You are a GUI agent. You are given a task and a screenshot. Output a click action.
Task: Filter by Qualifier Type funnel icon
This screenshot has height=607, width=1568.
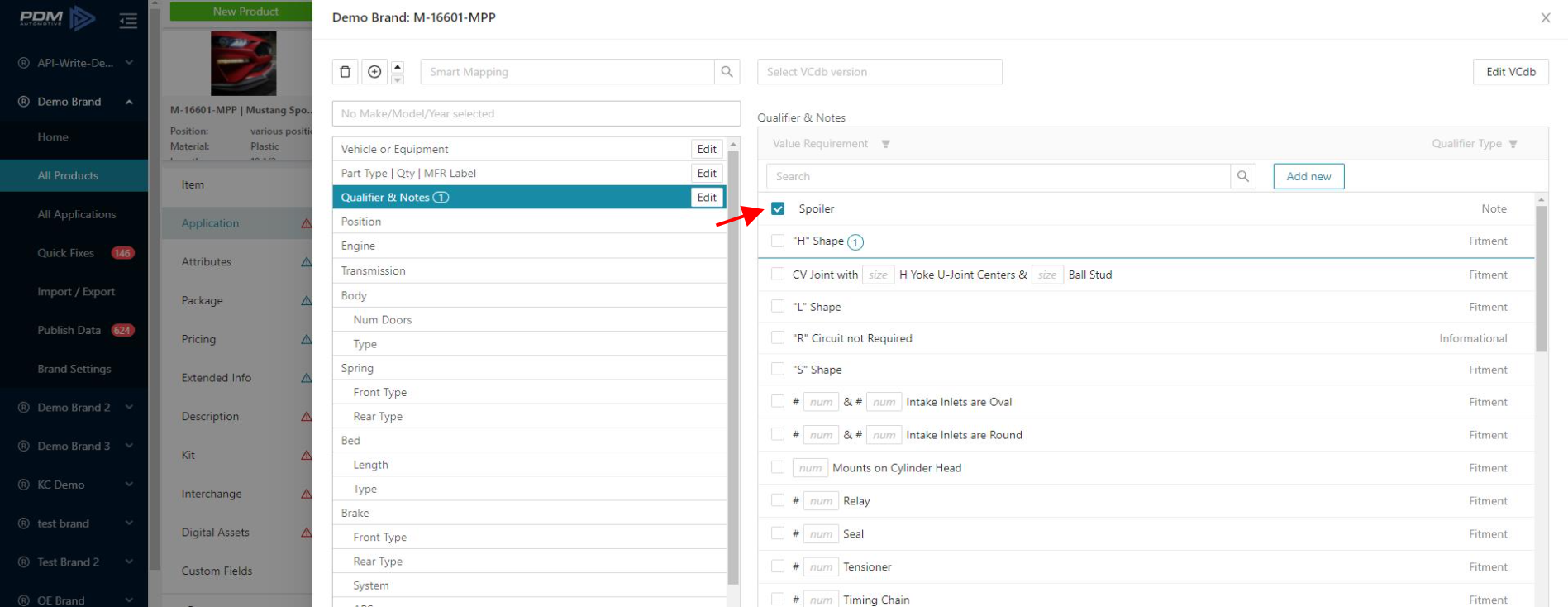point(1513,144)
